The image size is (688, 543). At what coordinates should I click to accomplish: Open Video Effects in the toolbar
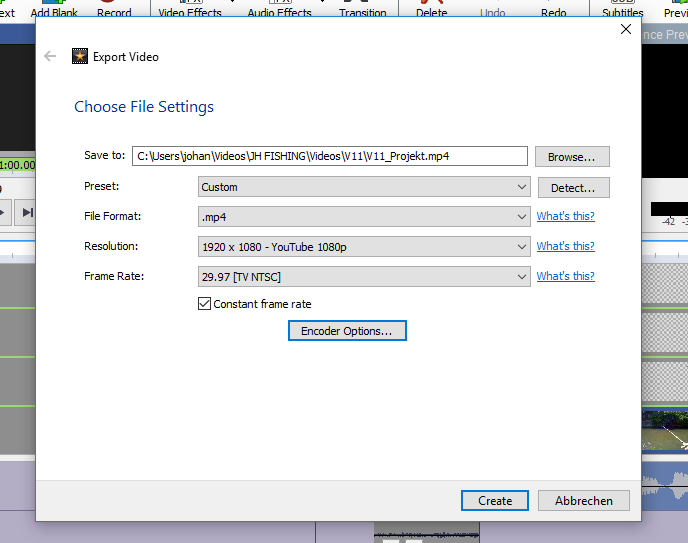coord(190,10)
